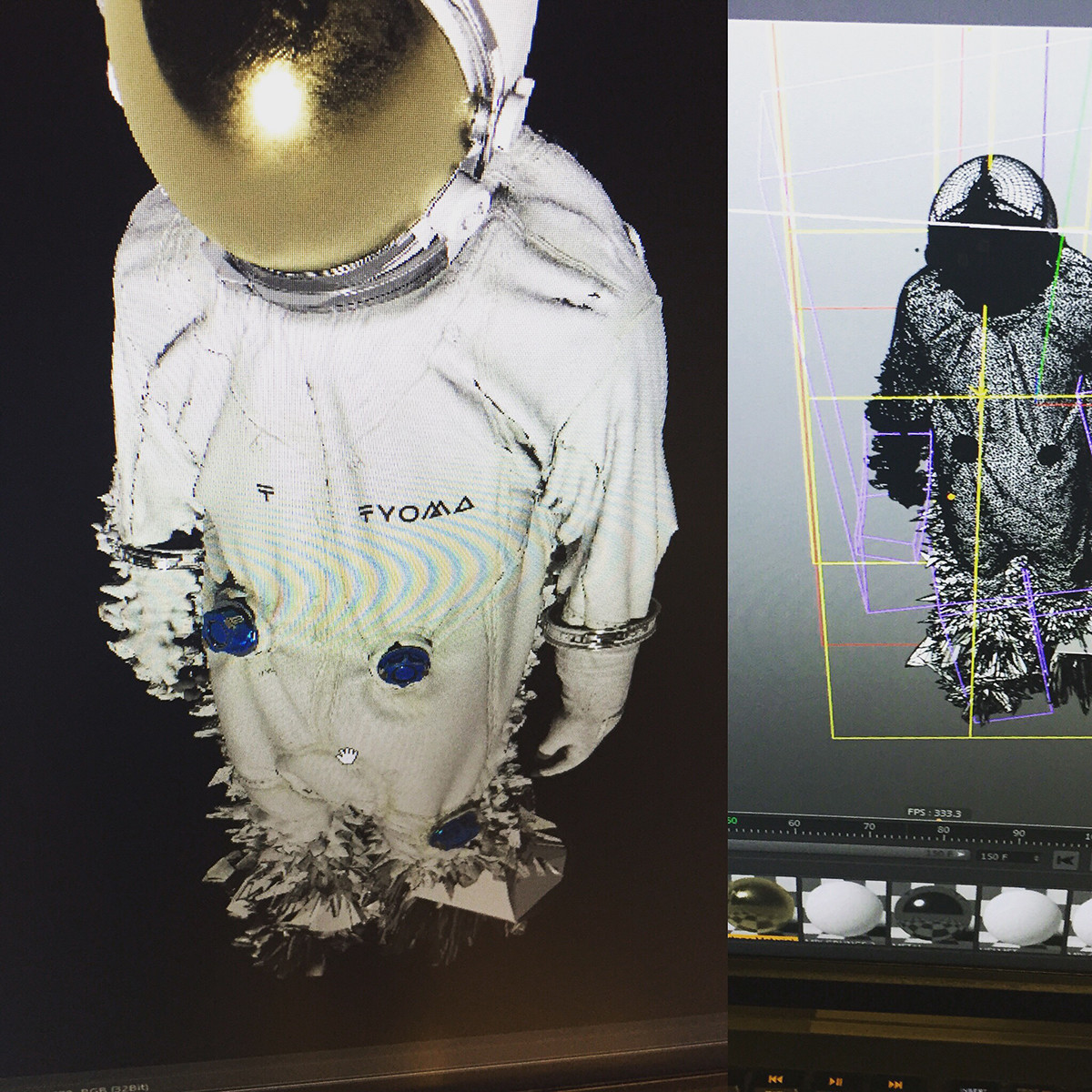Click frame 80 on the timeline ruler
Viewport: 1092px width, 1092px height.
point(943,834)
